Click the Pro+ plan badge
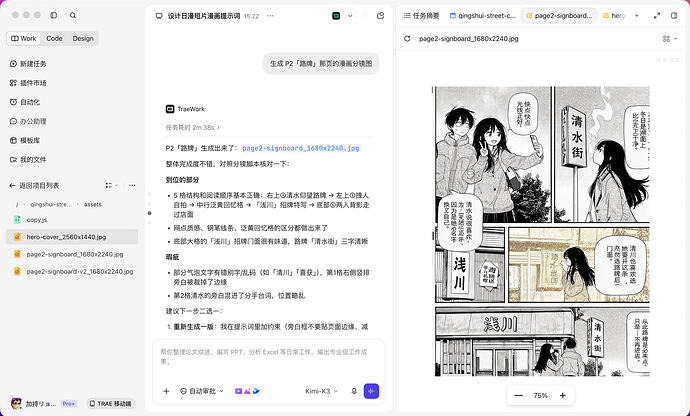The height and width of the screenshot is (416, 690). coord(69,403)
